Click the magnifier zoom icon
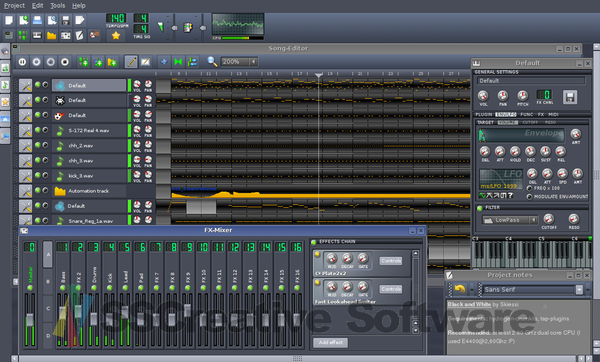This screenshot has height=362, width=600. [212, 62]
